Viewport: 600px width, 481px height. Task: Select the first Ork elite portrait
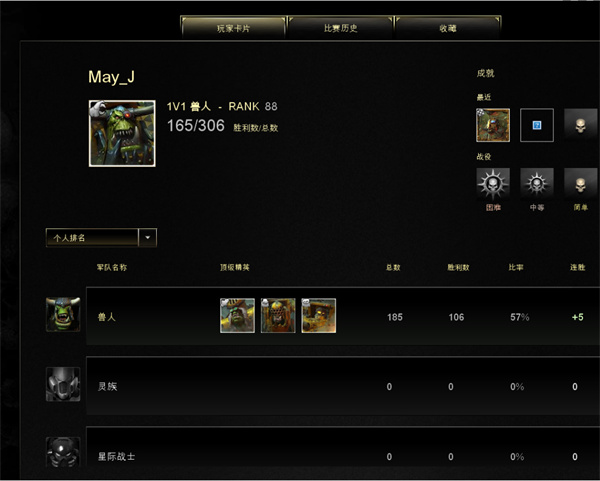point(237,316)
